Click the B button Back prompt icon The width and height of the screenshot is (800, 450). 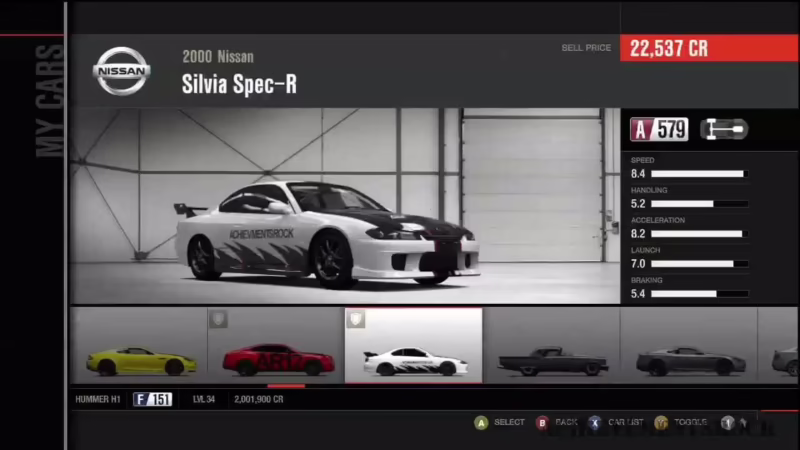(542, 422)
